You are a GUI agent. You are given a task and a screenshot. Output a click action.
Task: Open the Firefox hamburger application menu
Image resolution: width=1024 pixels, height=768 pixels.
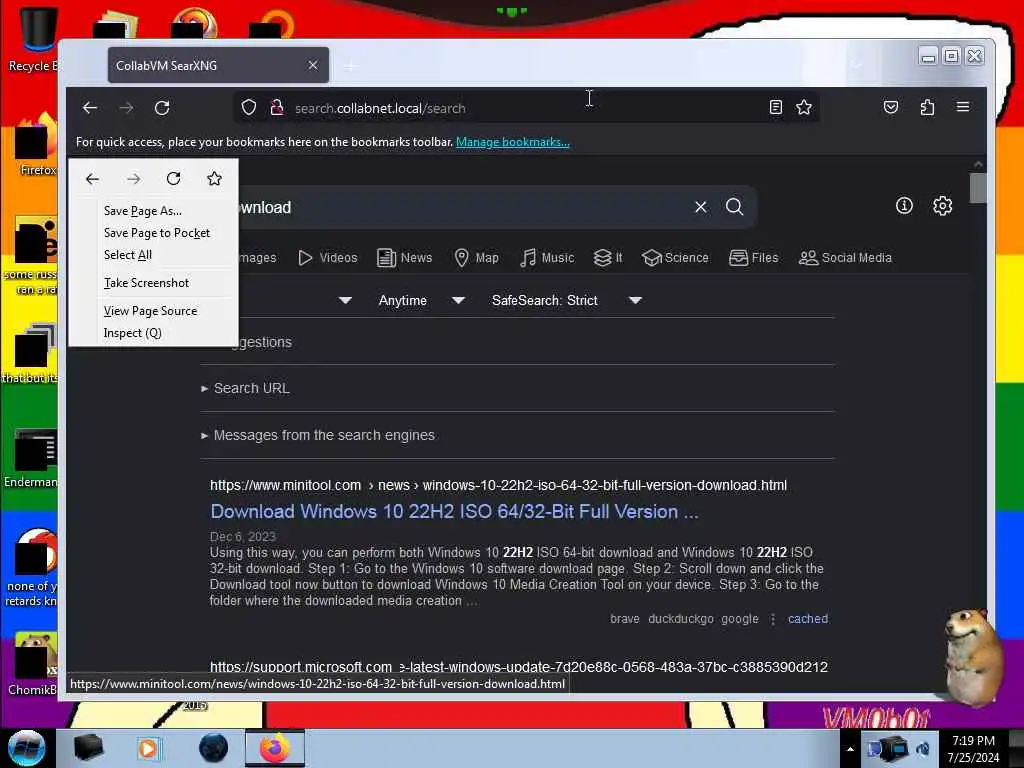963,107
